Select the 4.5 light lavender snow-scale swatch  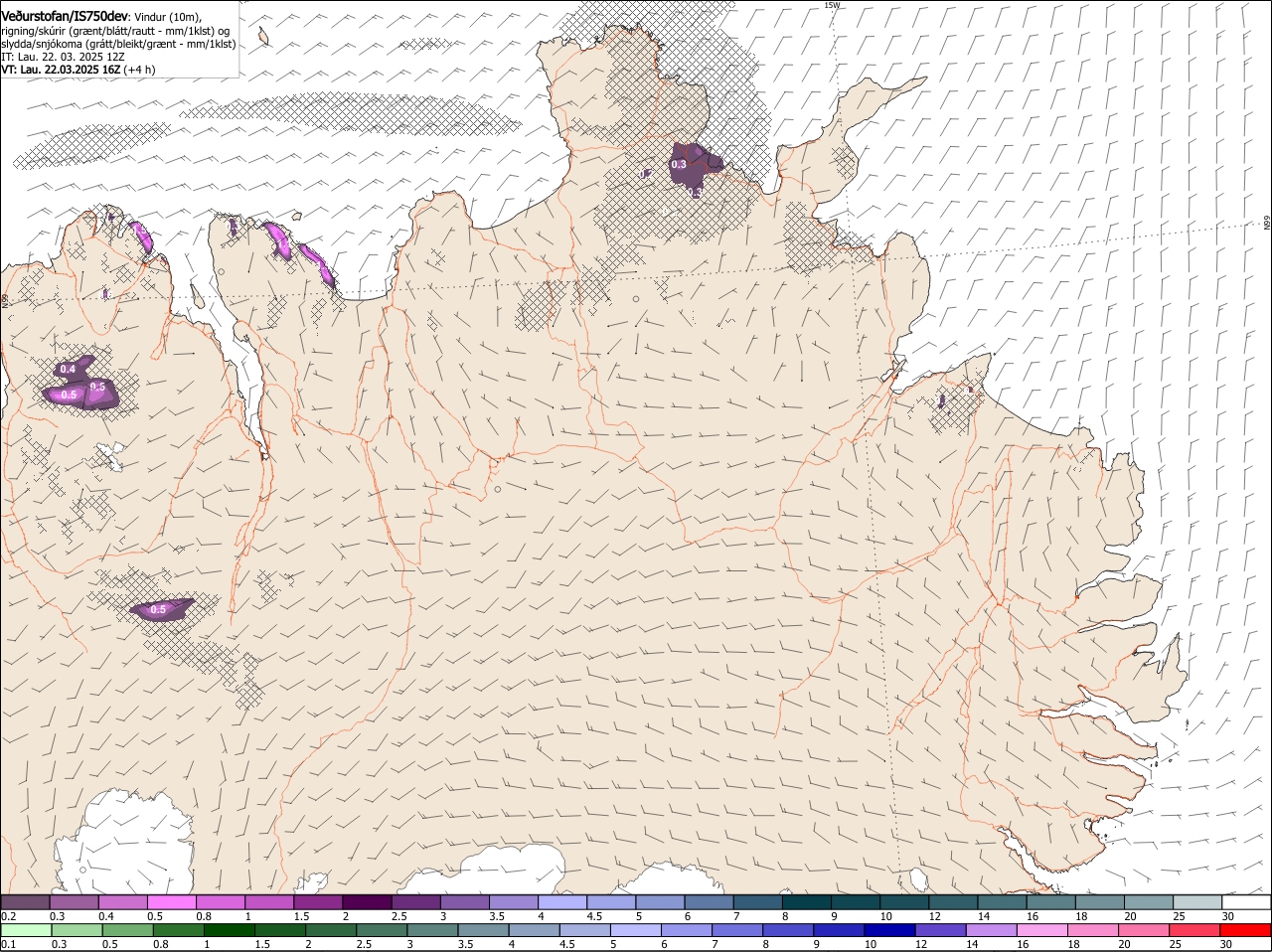pyautogui.click(x=610, y=901)
